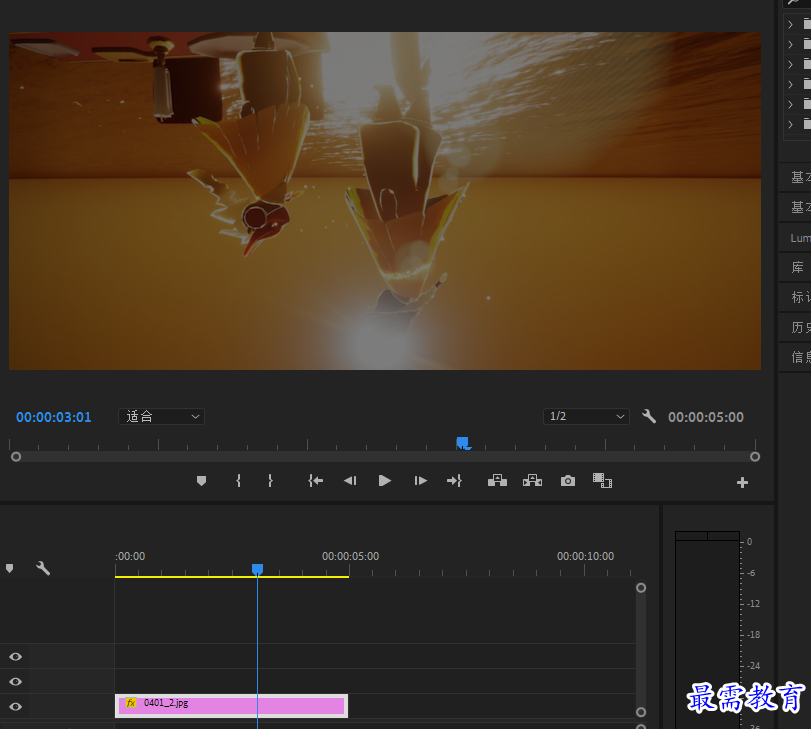Open timeline display settings wrench

point(43,568)
